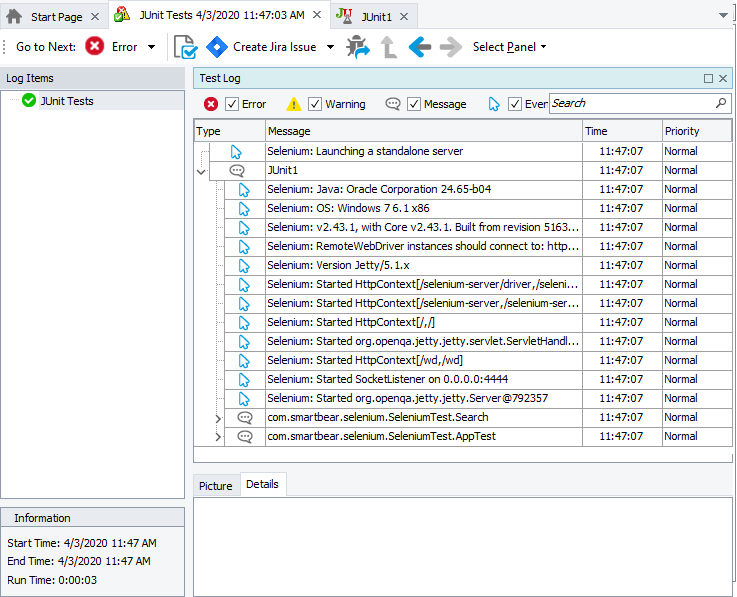Click the blue back arrow icon

[x=420, y=47]
